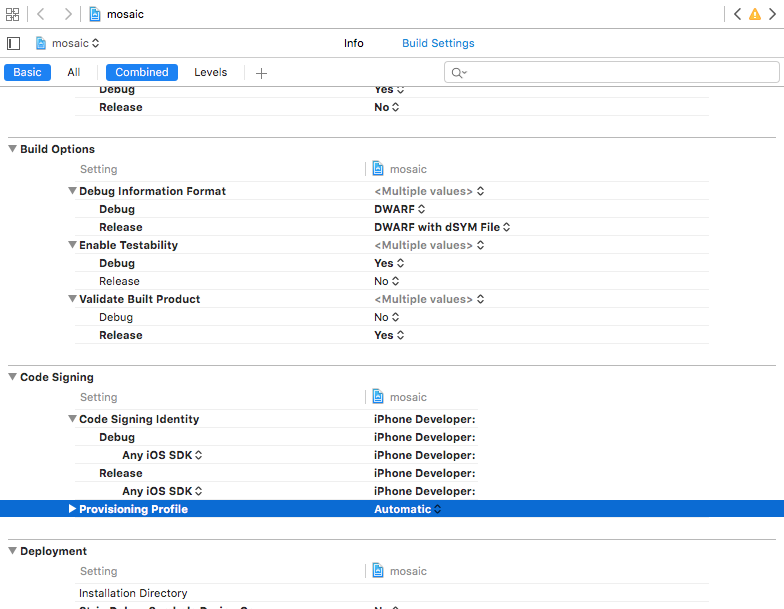The image size is (784, 609).
Task: Collapse Code Signing Identity setting
Action: click(x=72, y=418)
